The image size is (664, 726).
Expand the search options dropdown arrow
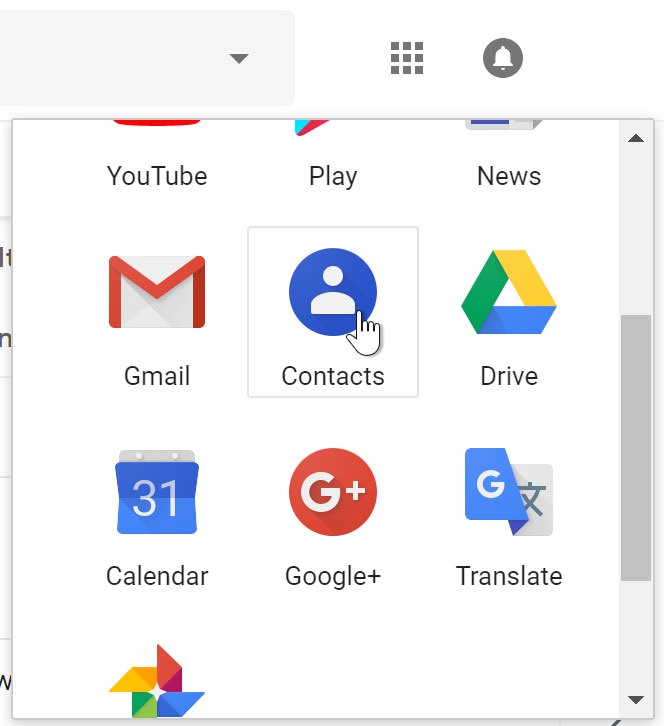click(x=238, y=59)
